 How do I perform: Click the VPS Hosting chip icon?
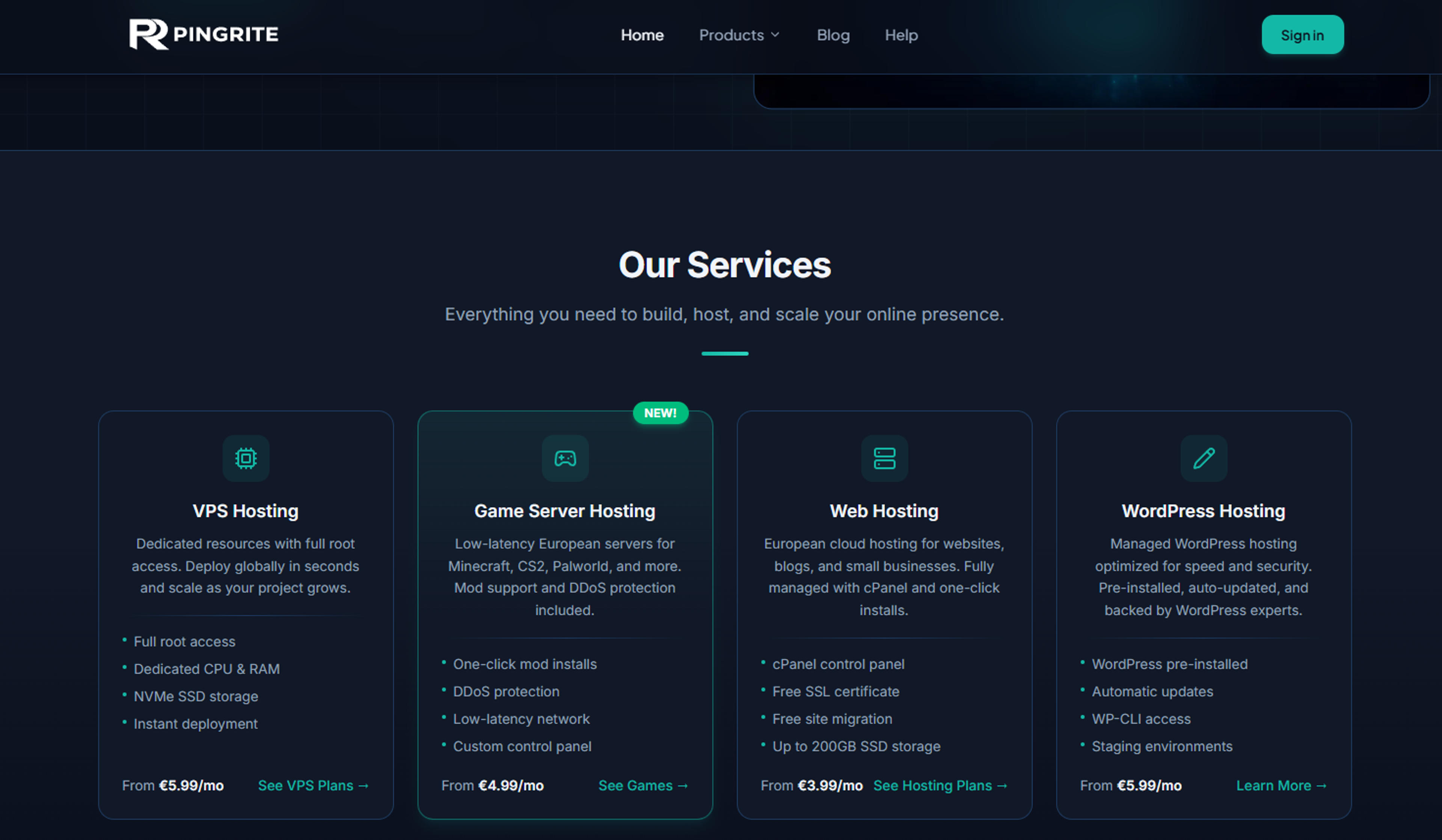(x=246, y=458)
